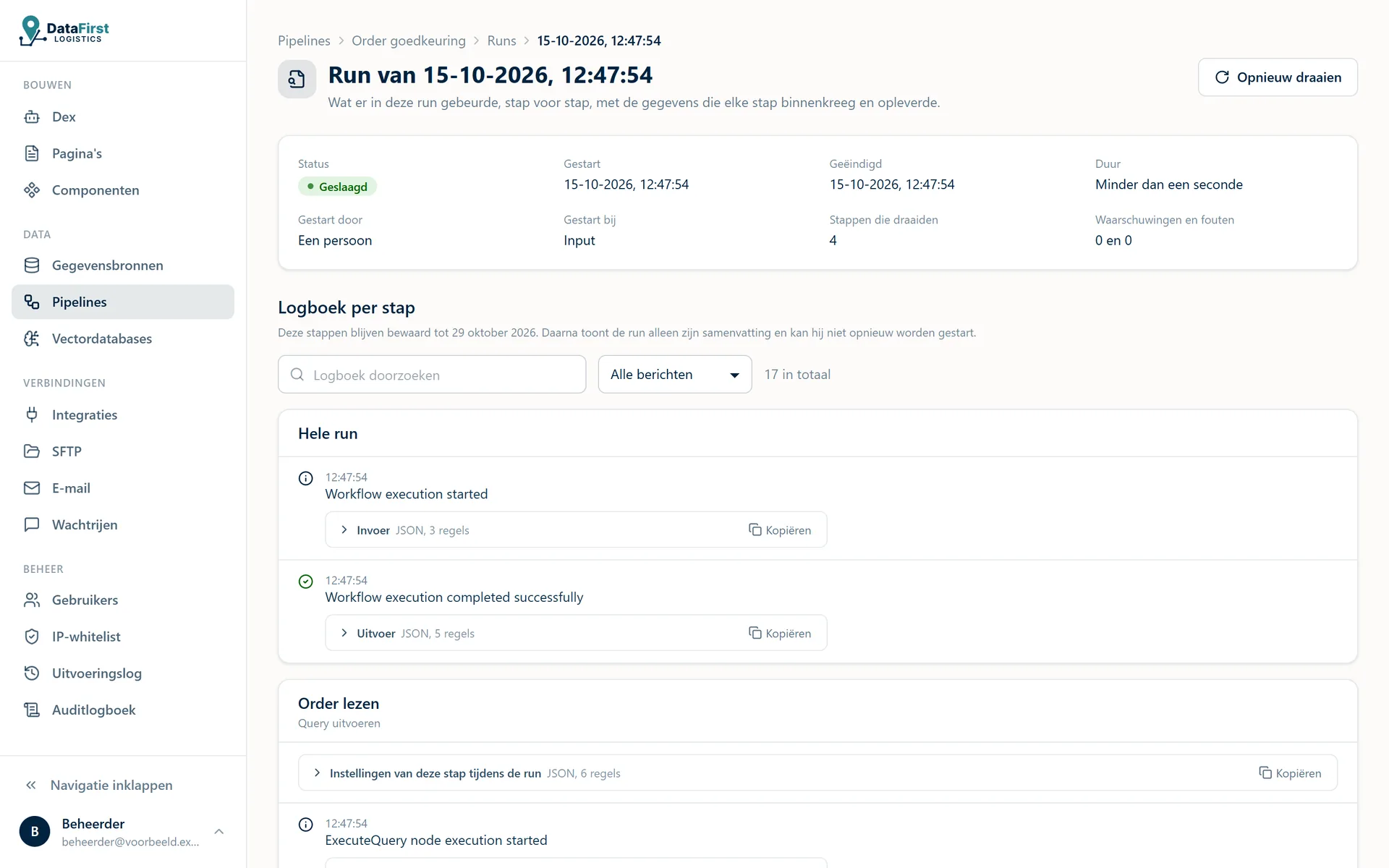Collapse navigation with Navigatie inklappen
The width and height of the screenshot is (1389, 868).
(x=123, y=785)
